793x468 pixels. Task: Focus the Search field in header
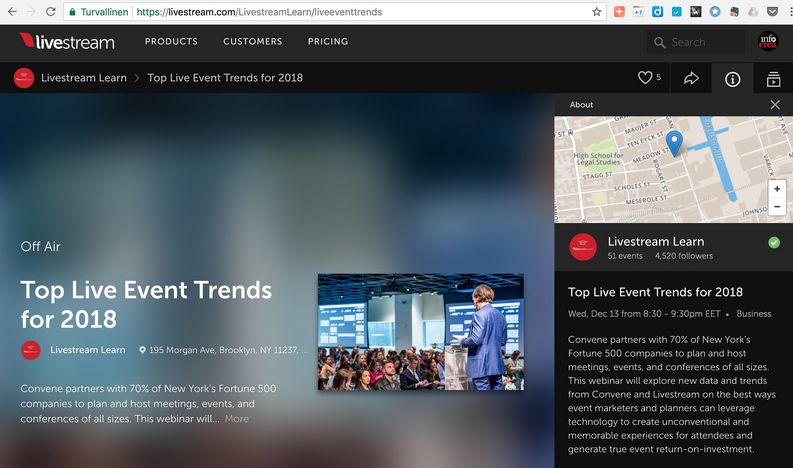tap(695, 42)
